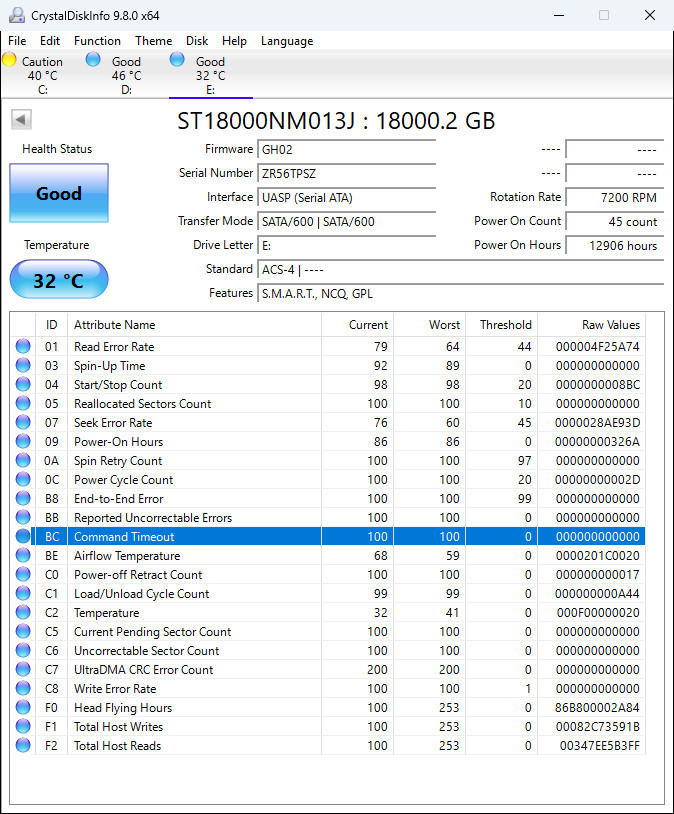Click the Raw Values column header

pos(591,324)
